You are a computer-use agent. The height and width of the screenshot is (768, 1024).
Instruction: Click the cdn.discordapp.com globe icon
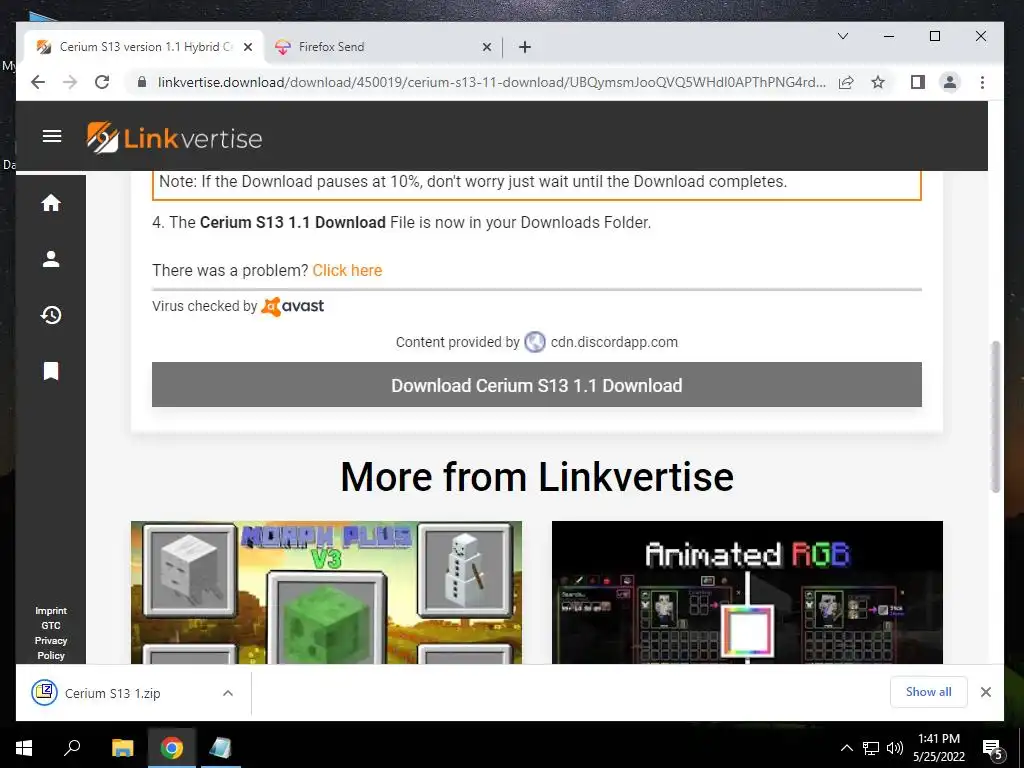535,342
